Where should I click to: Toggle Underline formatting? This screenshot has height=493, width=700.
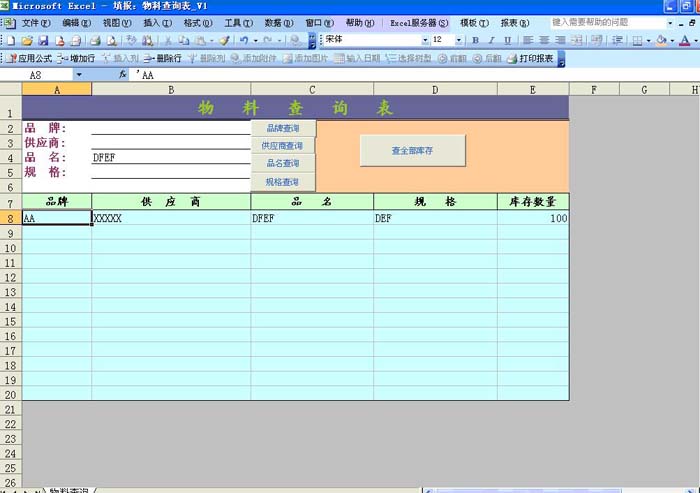click(507, 40)
